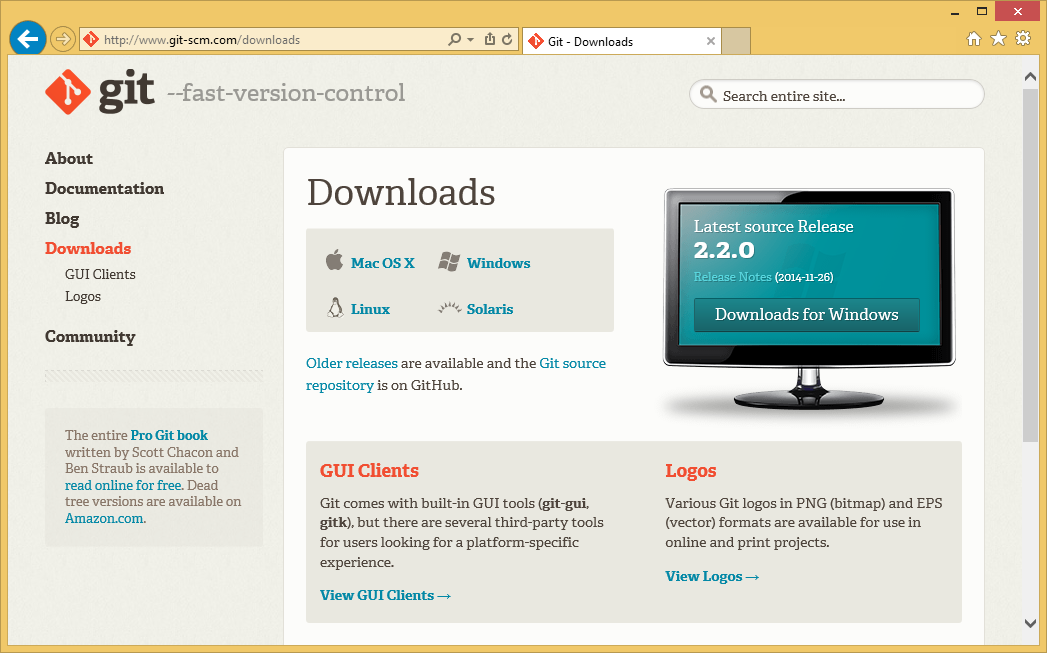Image resolution: width=1047 pixels, height=653 pixels.
Task: Click the vertical scrollbar thumb
Action: tap(1030, 264)
